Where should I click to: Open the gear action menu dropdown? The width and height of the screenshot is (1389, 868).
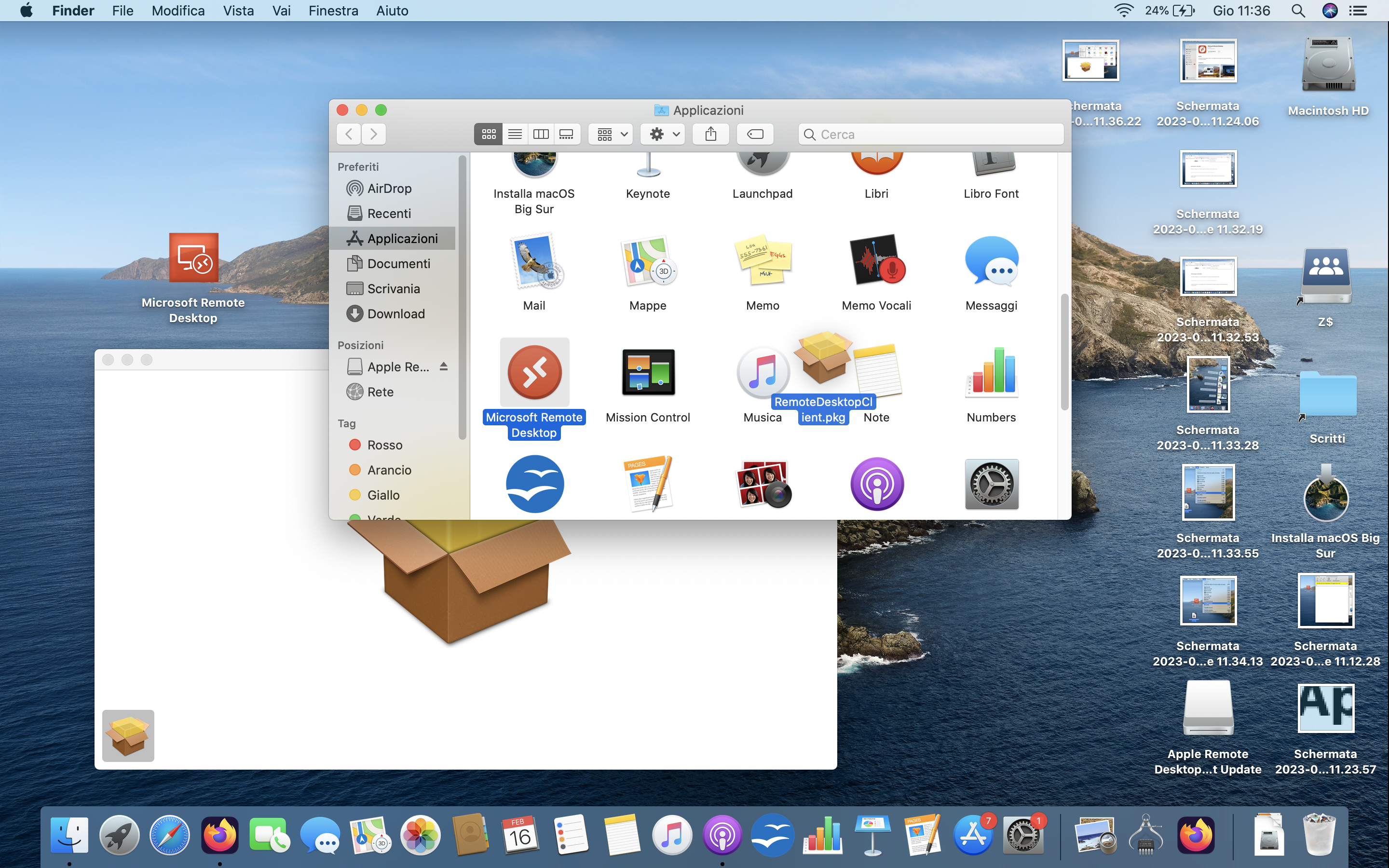click(663, 135)
